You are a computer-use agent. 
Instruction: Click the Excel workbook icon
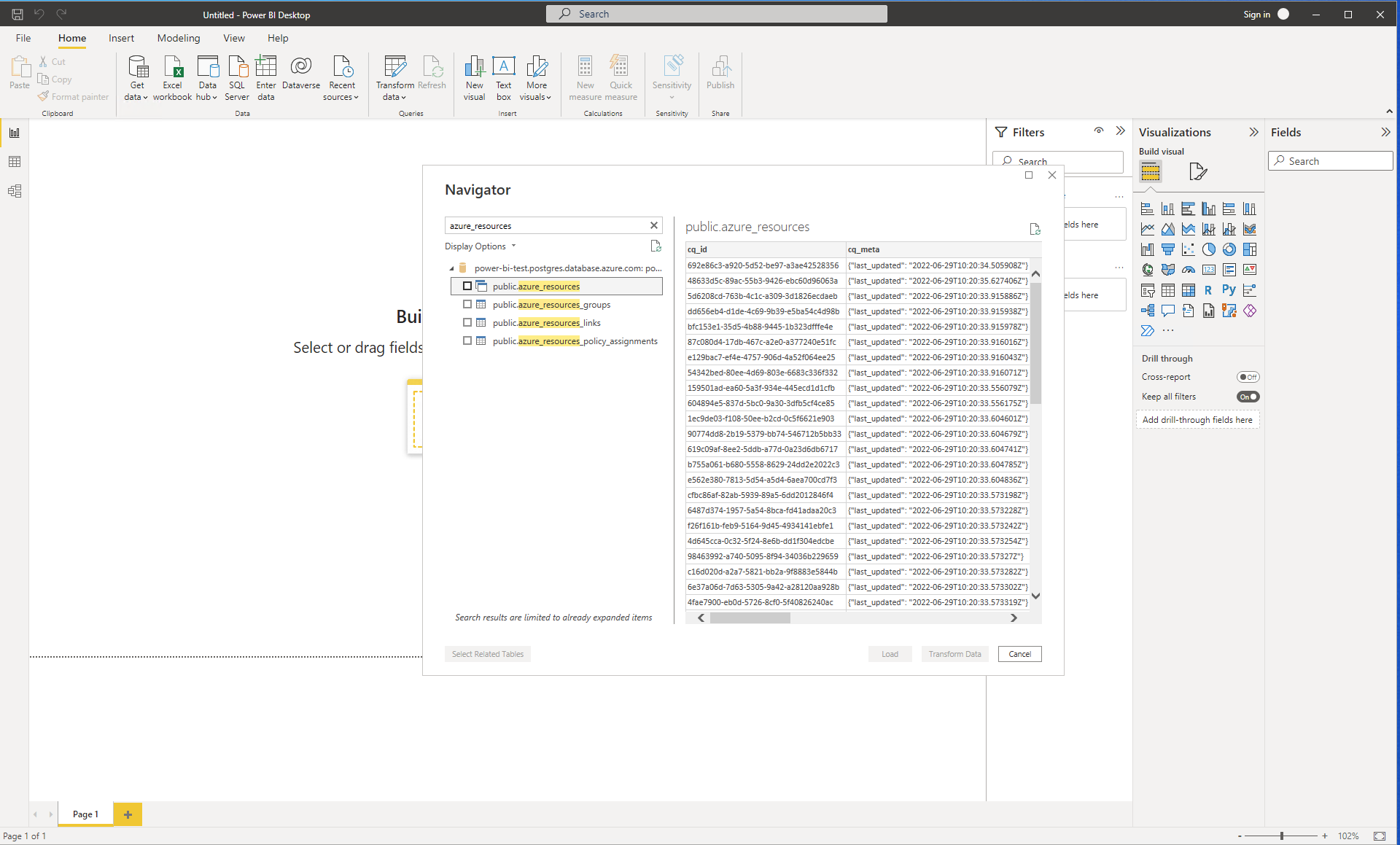pos(173,67)
